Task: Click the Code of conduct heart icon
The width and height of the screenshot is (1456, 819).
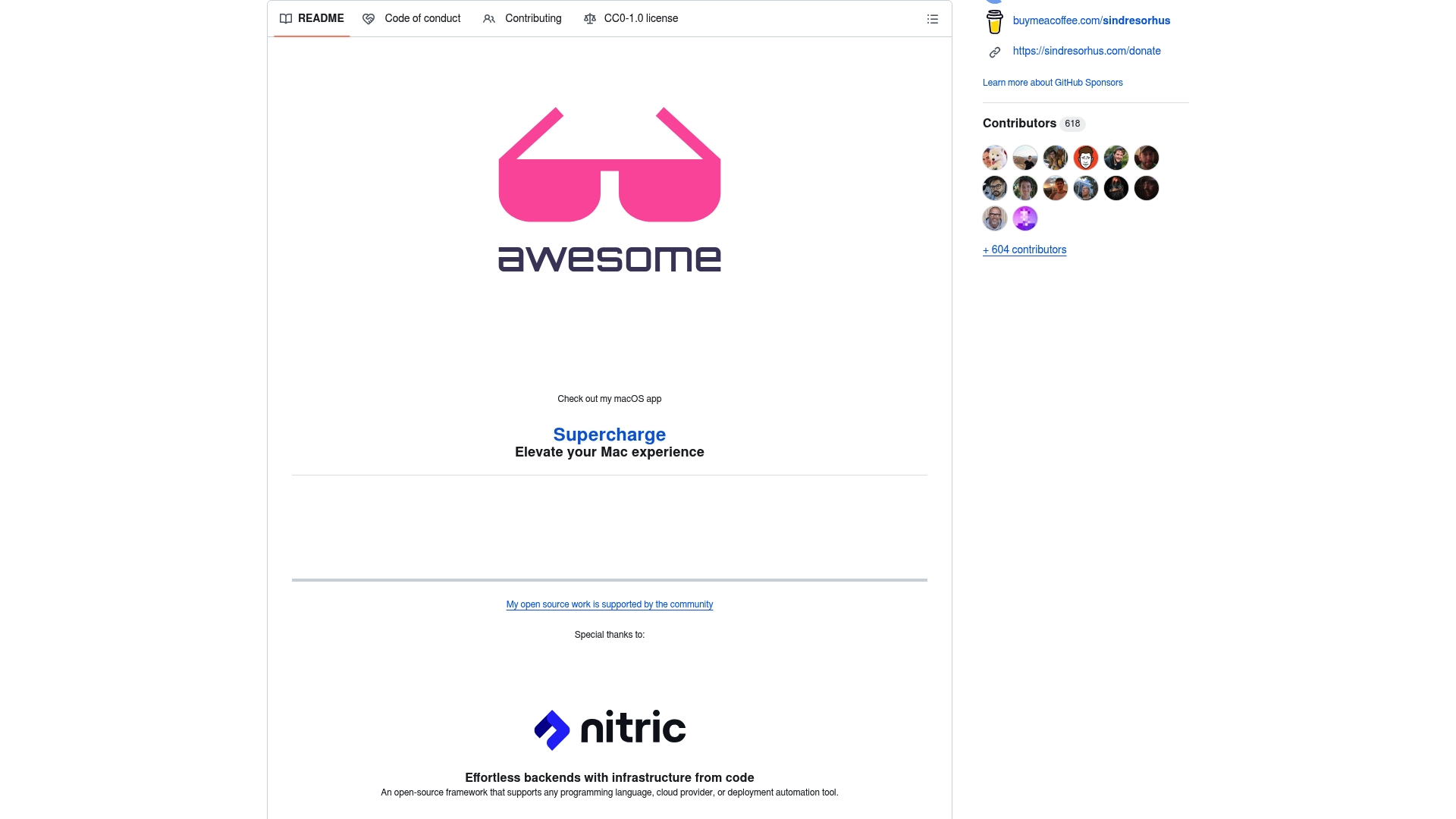Action: pos(369,19)
